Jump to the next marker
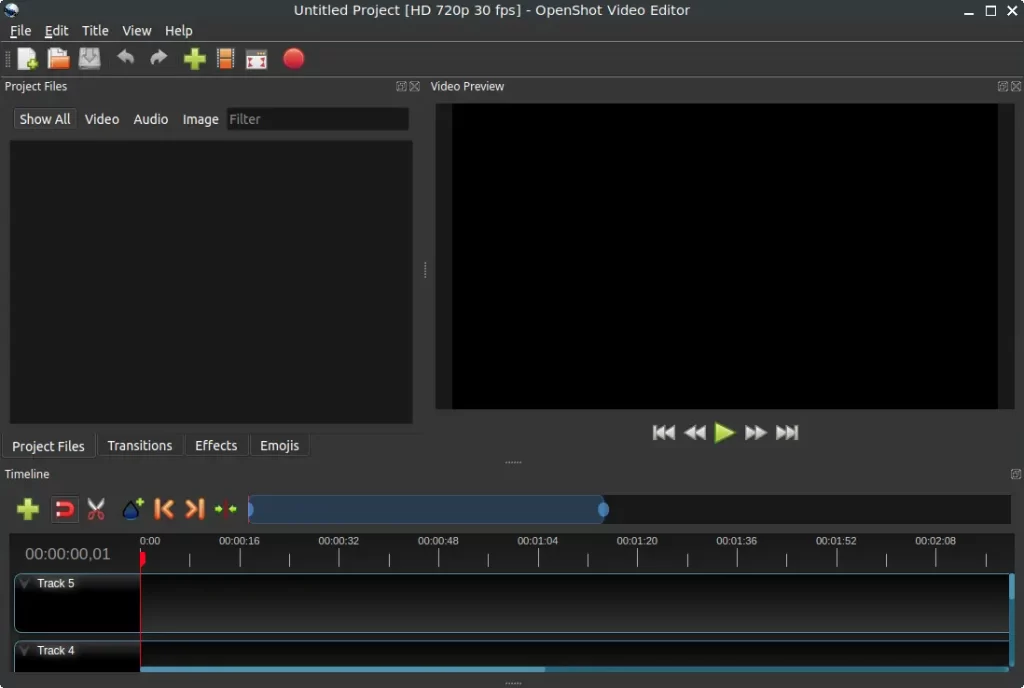The height and width of the screenshot is (688, 1024). pos(196,509)
